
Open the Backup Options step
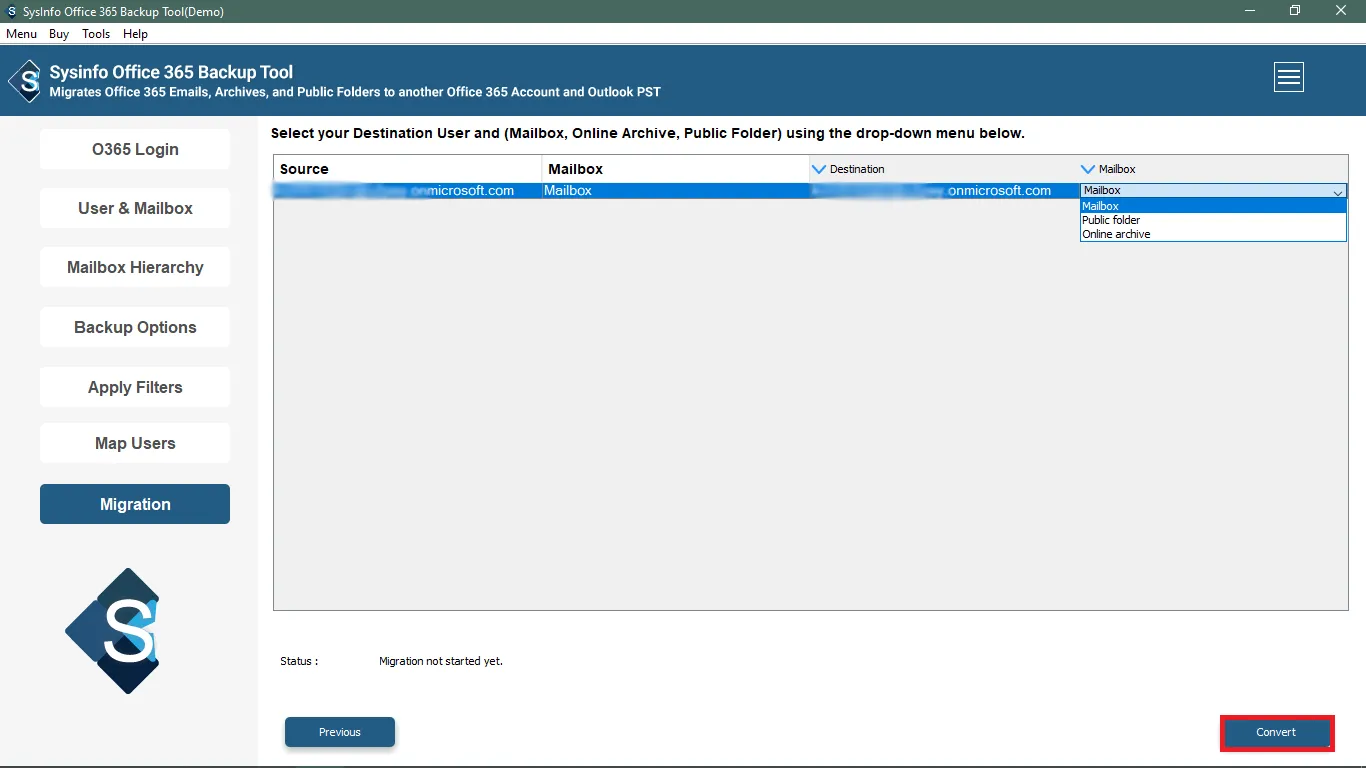click(135, 327)
